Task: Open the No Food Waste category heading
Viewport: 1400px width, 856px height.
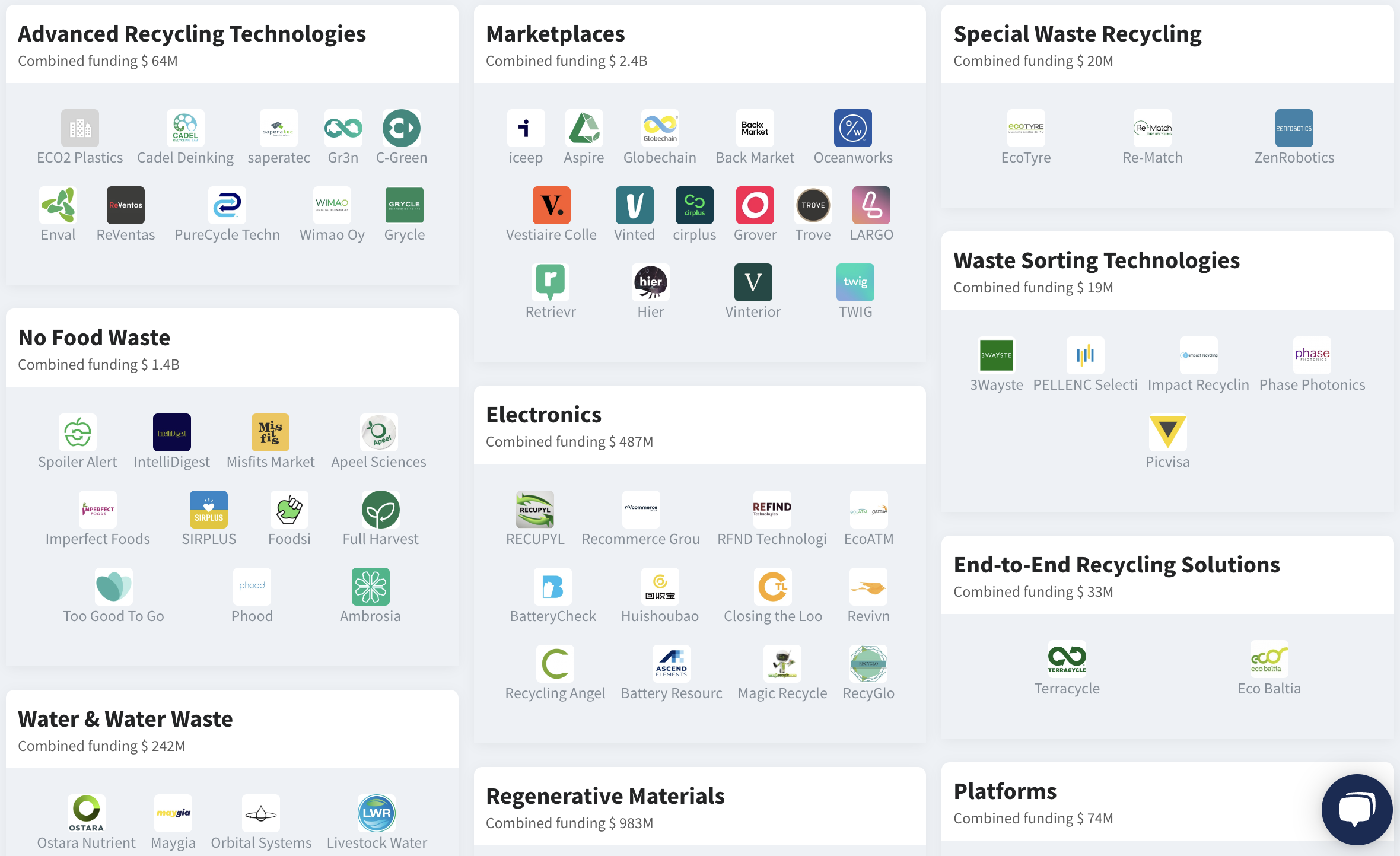Action: pyautogui.click(x=94, y=338)
